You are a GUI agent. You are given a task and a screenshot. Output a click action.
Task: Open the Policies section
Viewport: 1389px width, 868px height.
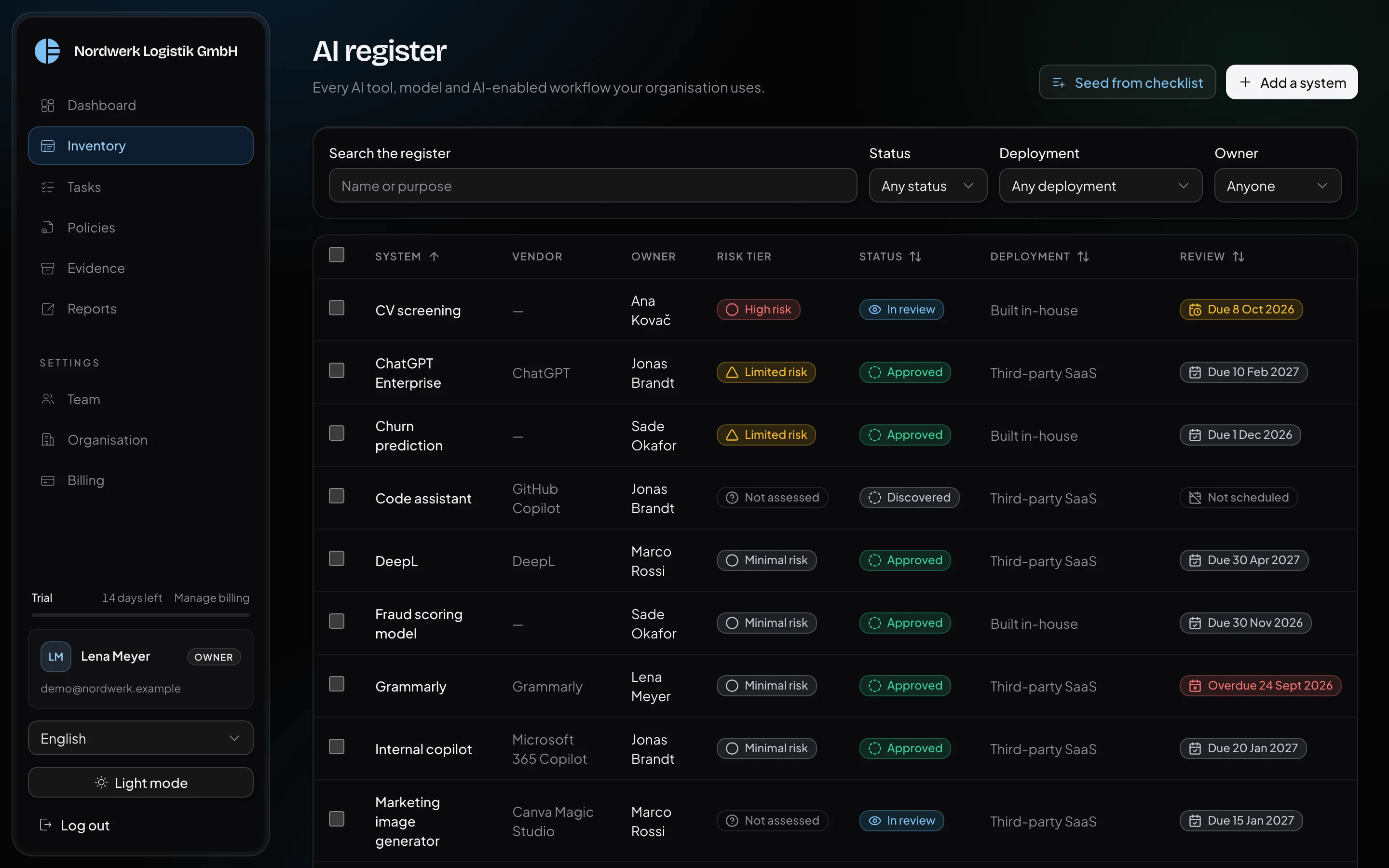[x=141, y=227]
